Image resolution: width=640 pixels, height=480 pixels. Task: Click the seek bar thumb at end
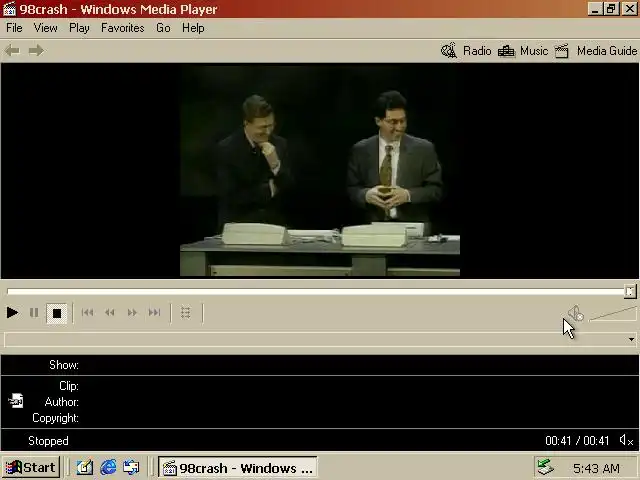click(x=630, y=291)
